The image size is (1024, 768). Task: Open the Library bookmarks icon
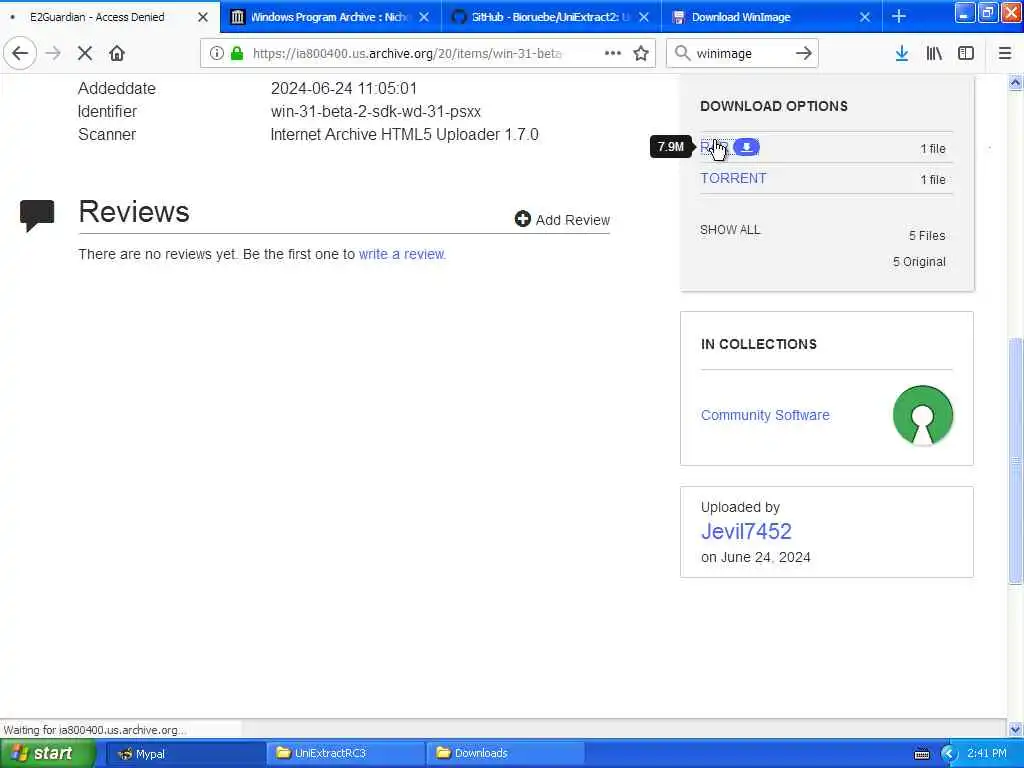(934, 53)
